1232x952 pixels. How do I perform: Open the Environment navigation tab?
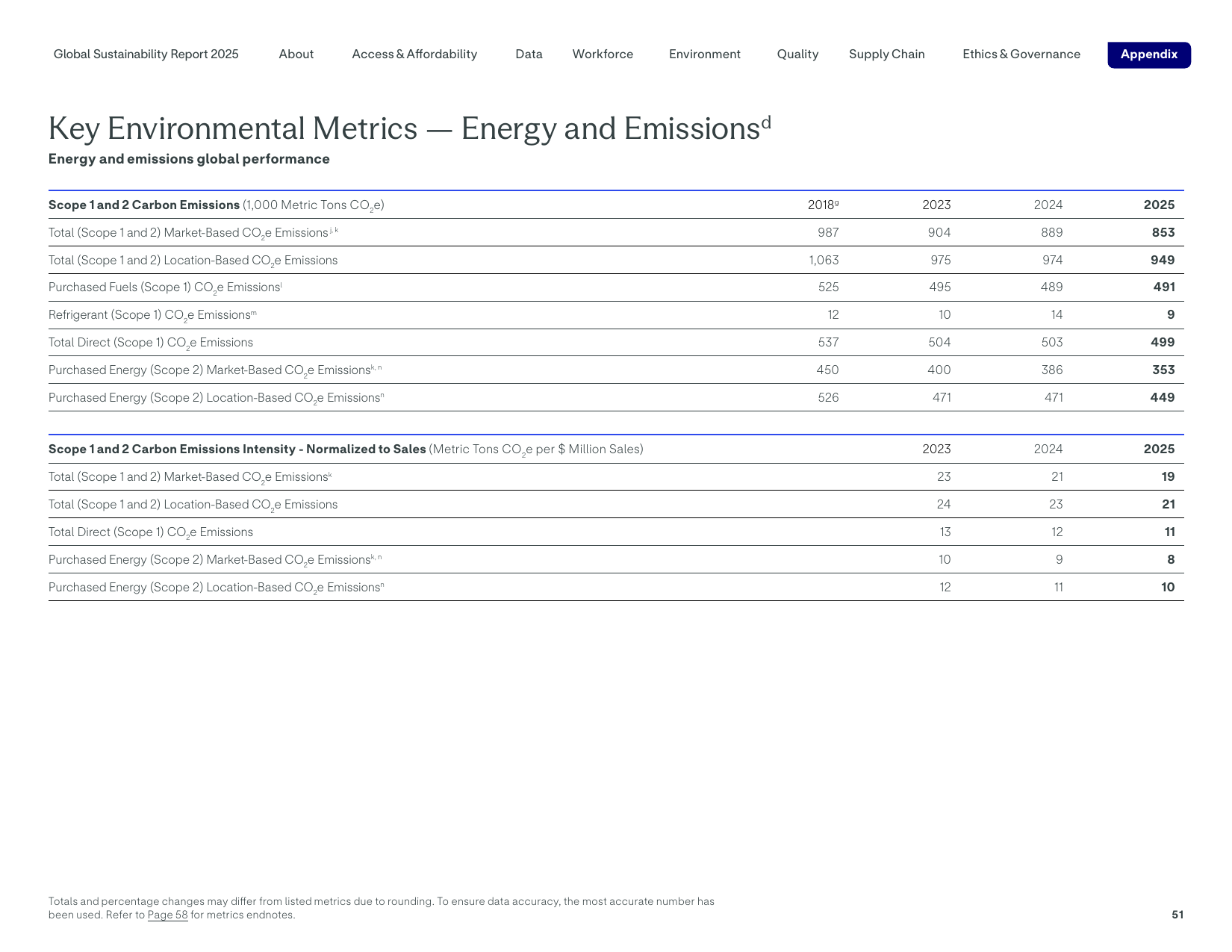click(x=705, y=55)
